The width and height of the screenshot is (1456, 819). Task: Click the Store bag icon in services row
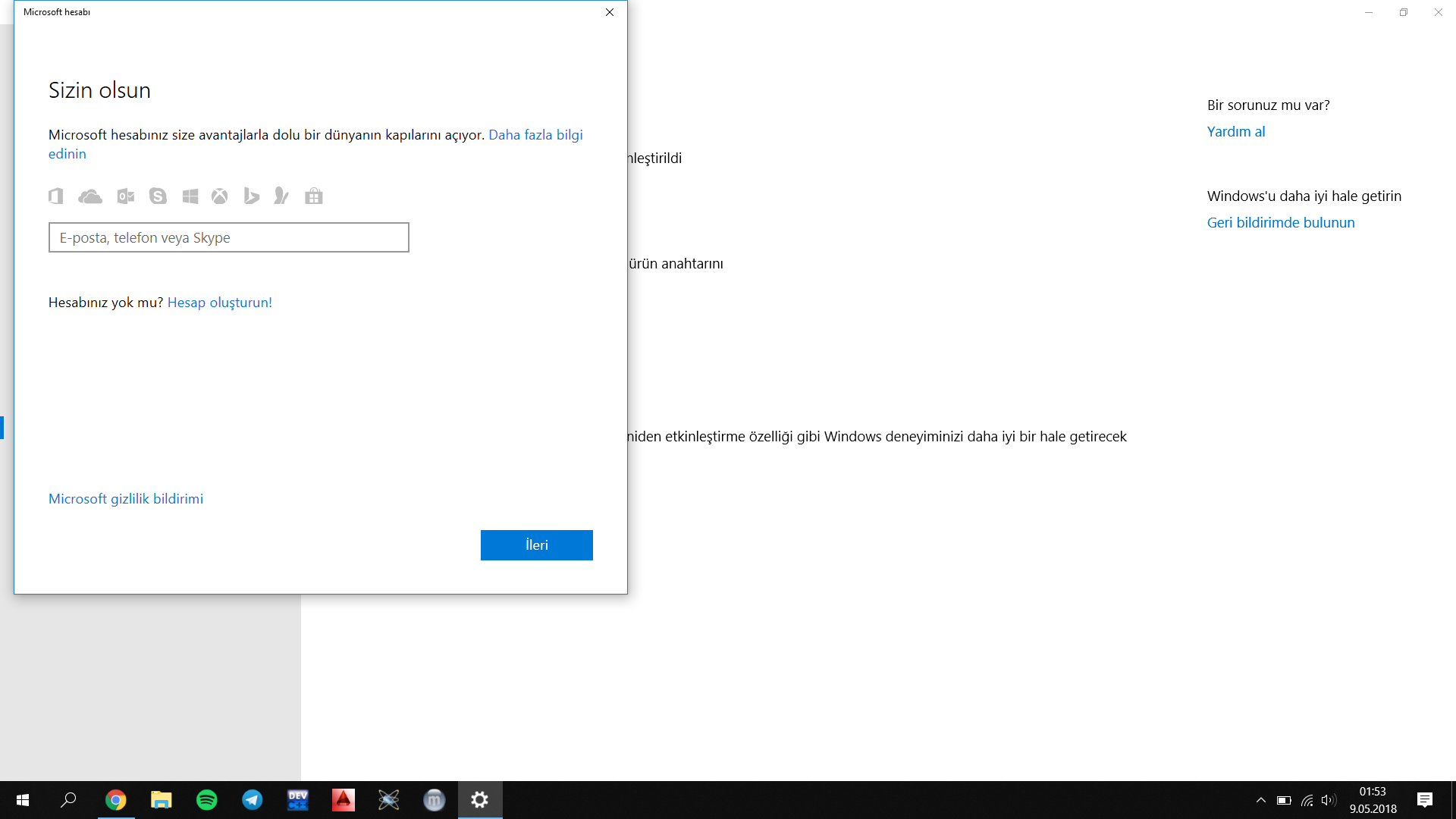tap(314, 196)
